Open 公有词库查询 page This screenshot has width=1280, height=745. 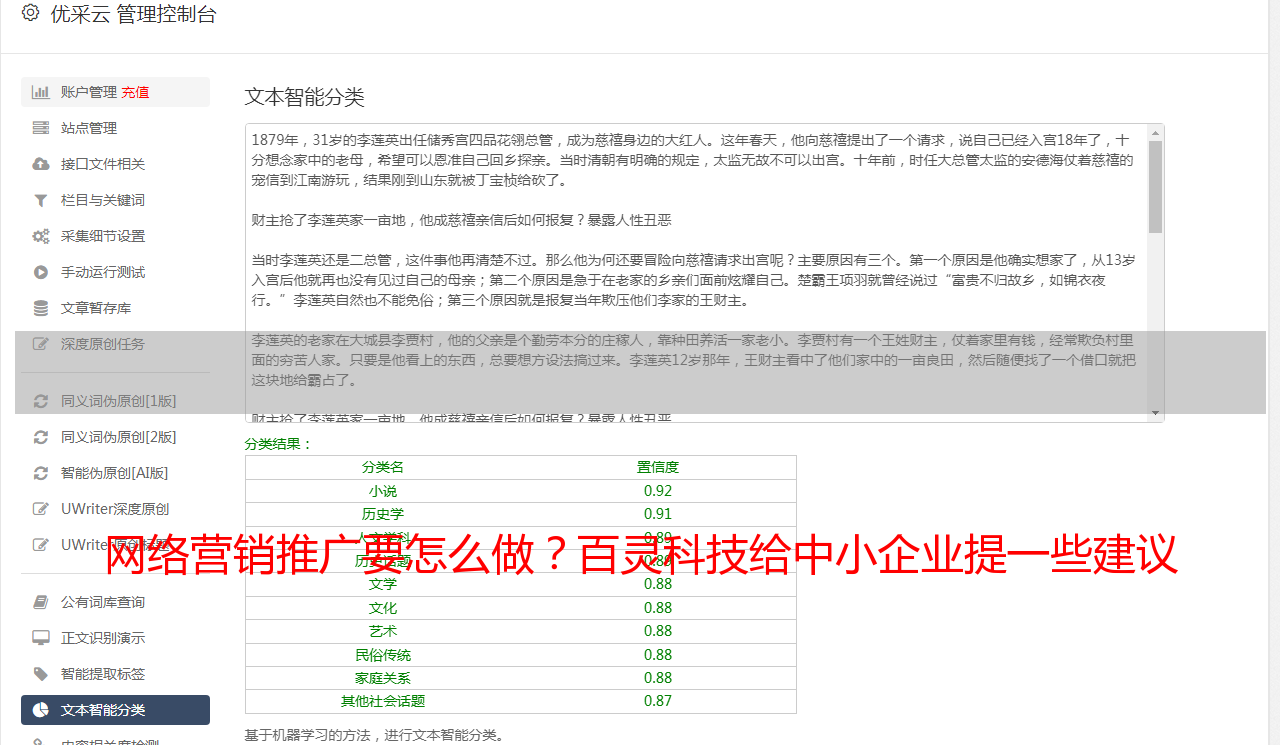tap(103, 602)
